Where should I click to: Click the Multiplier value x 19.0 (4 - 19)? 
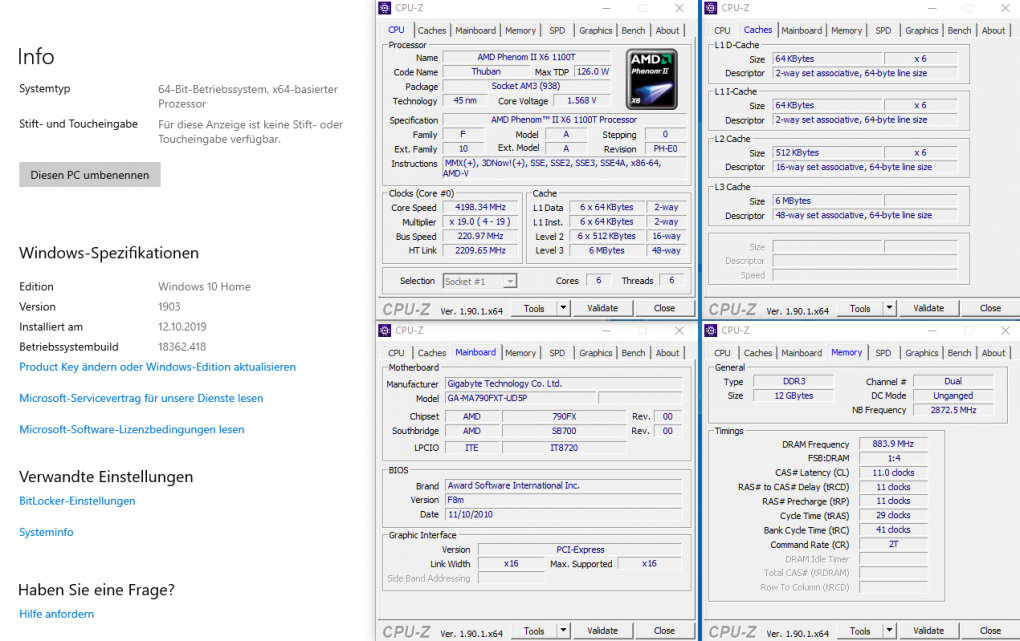(480, 221)
